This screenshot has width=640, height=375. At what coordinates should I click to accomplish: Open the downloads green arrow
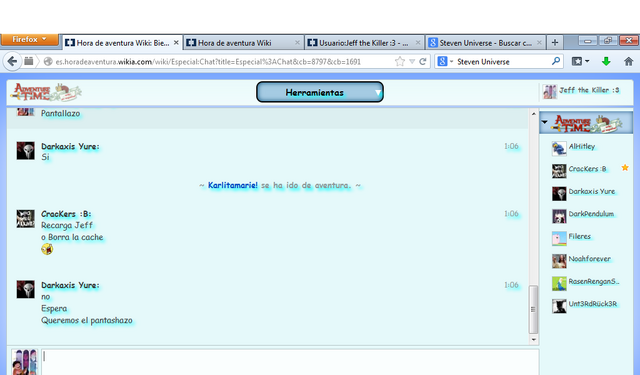click(x=606, y=62)
